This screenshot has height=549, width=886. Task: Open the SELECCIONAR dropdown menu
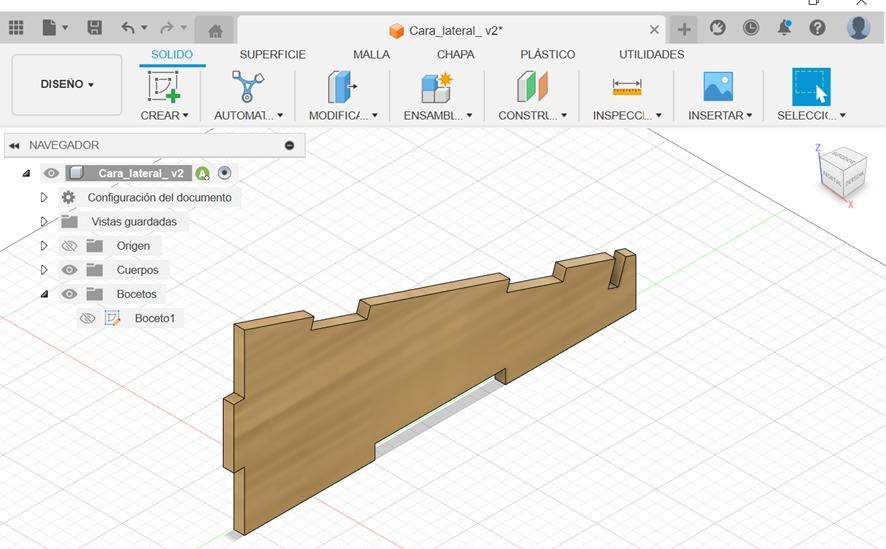811,115
